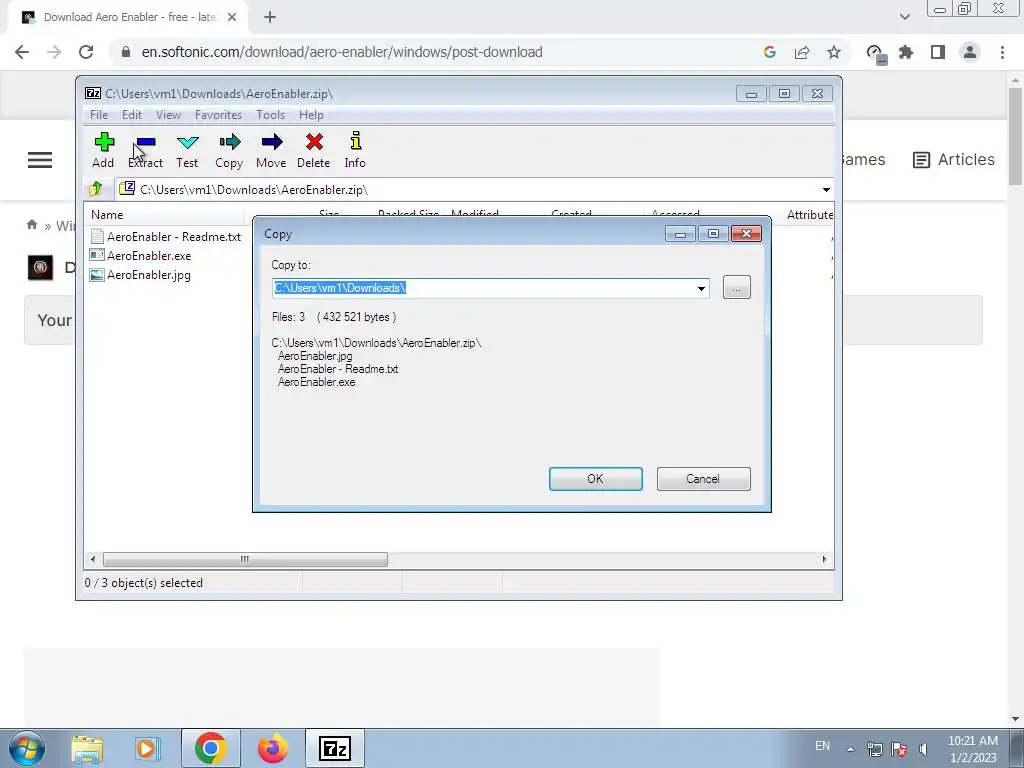Close the Copy dialog with red X

(746, 234)
